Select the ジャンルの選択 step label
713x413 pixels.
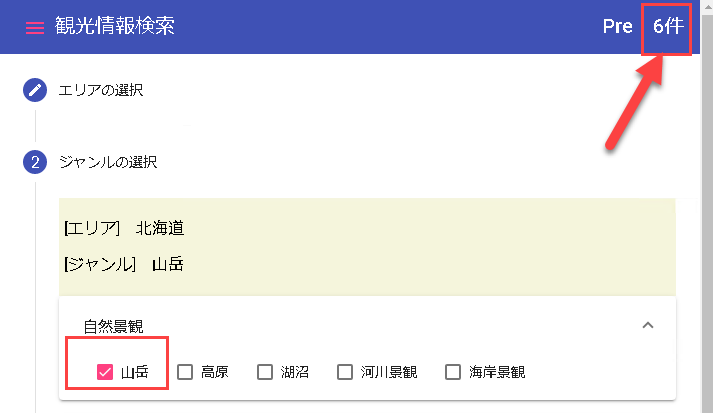pyautogui.click(x=108, y=162)
